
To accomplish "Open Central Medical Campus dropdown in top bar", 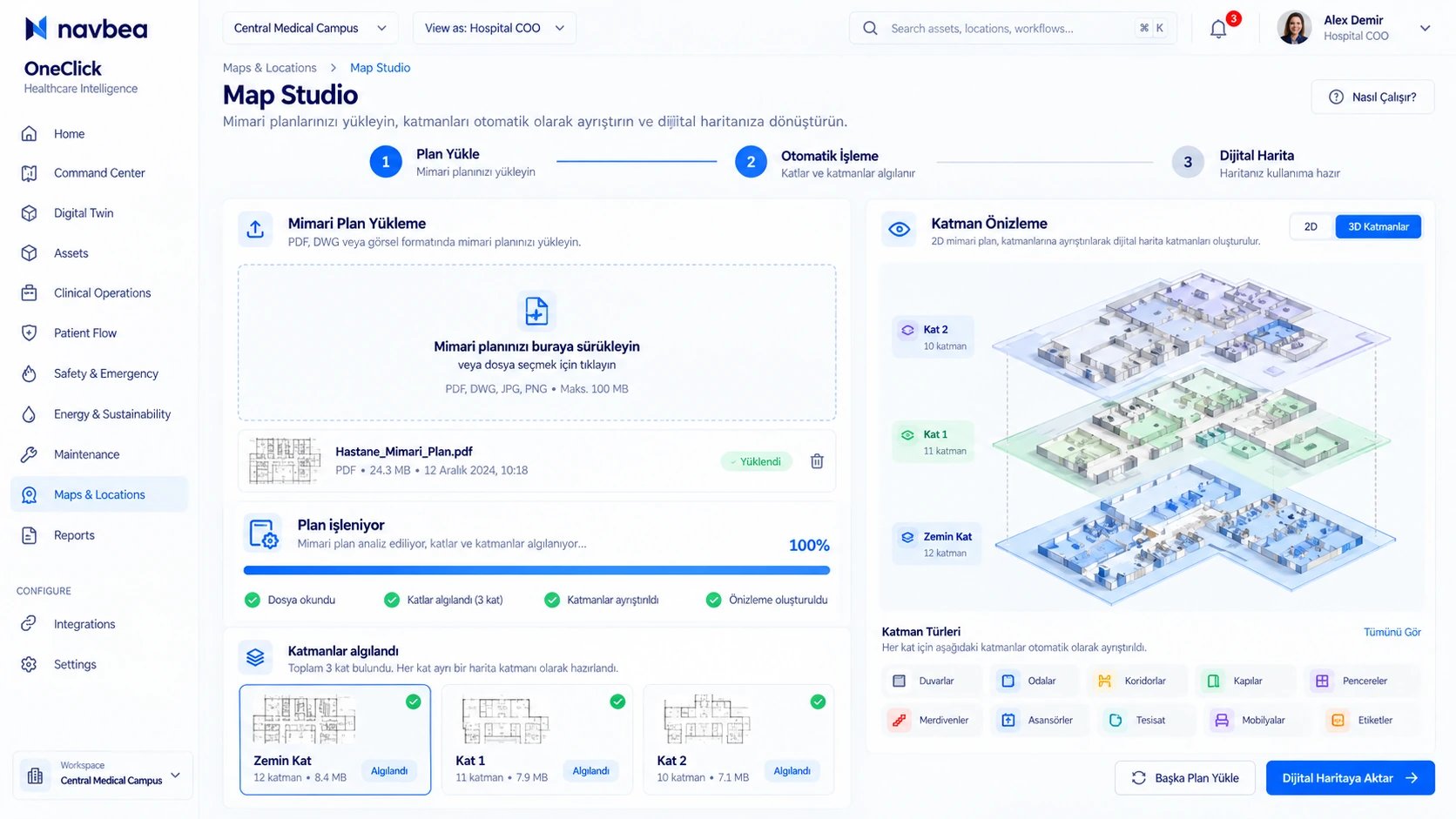I will coord(310,29).
